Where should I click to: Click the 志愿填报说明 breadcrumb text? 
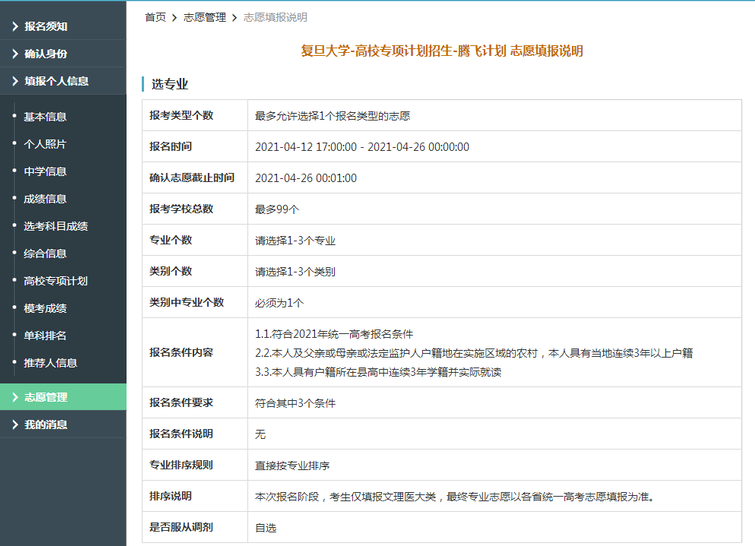275,17
